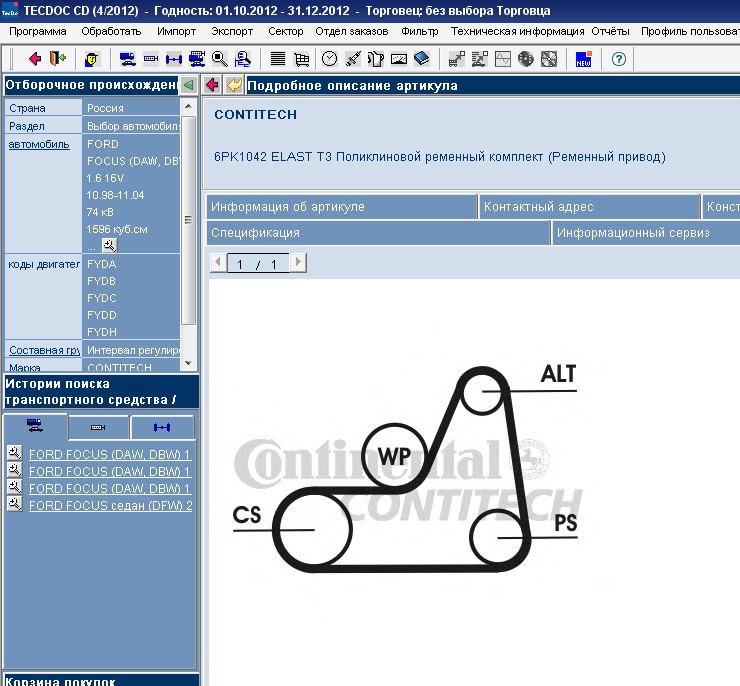This screenshot has width=740, height=686.
Task: Click the grayed fan wheel icon
Action: click(549, 59)
